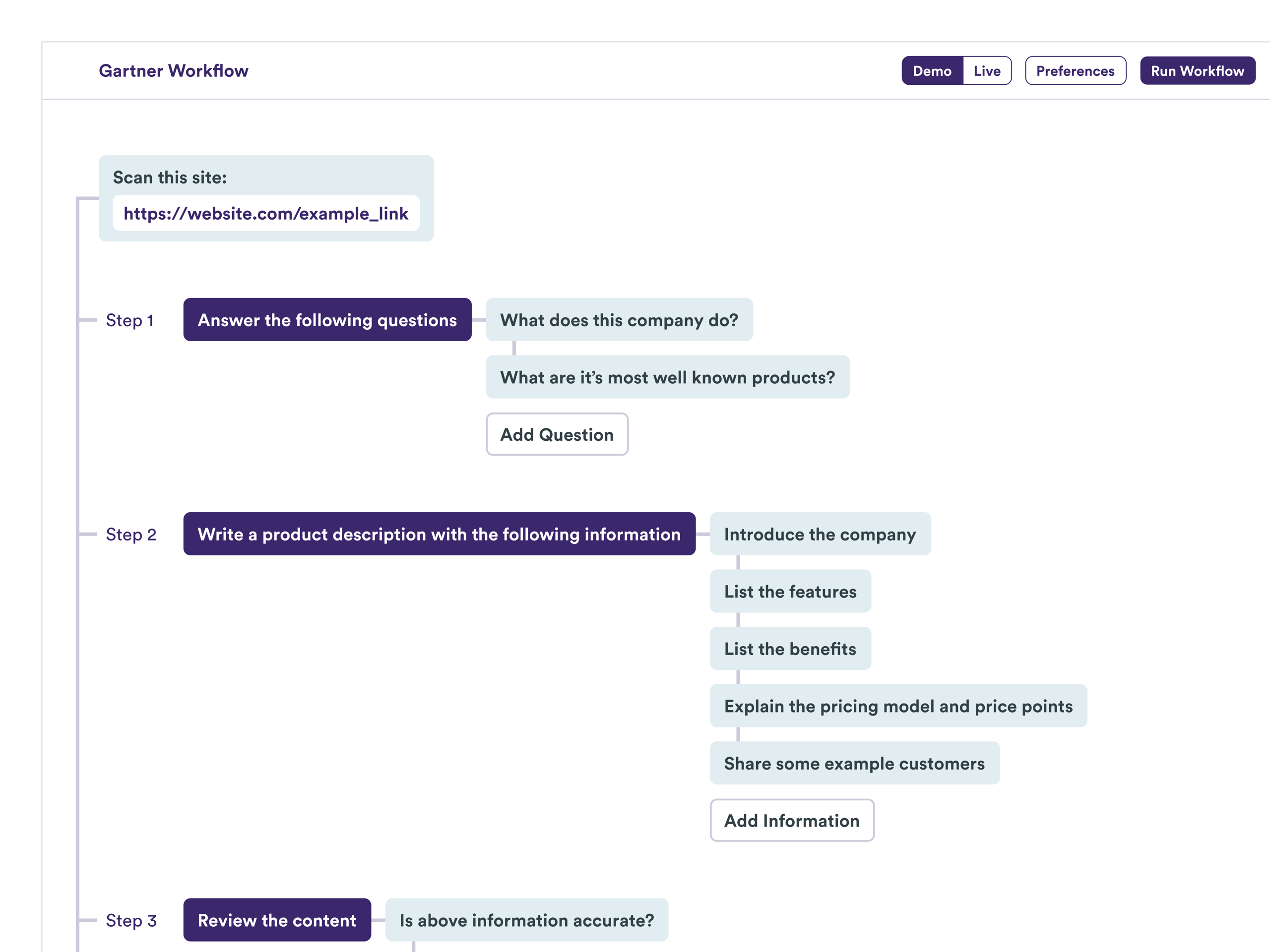Click the Add Question button
The image size is (1270, 952).
point(557,434)
